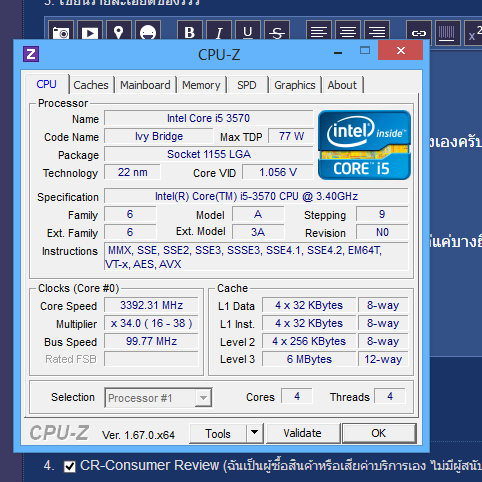The height and width of the screenshot is (482, 482).
Task: Click the Specification field text
Action: pos(256,196)
